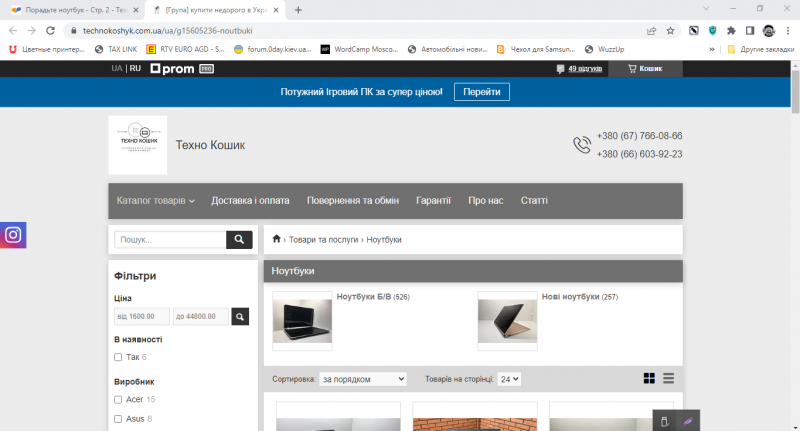Click the floating icon left of feather

664,421
